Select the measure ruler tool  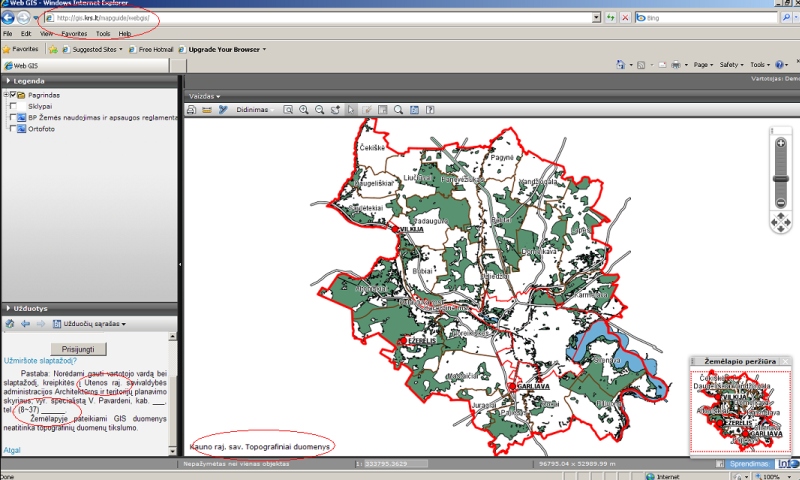click(207, 110)
